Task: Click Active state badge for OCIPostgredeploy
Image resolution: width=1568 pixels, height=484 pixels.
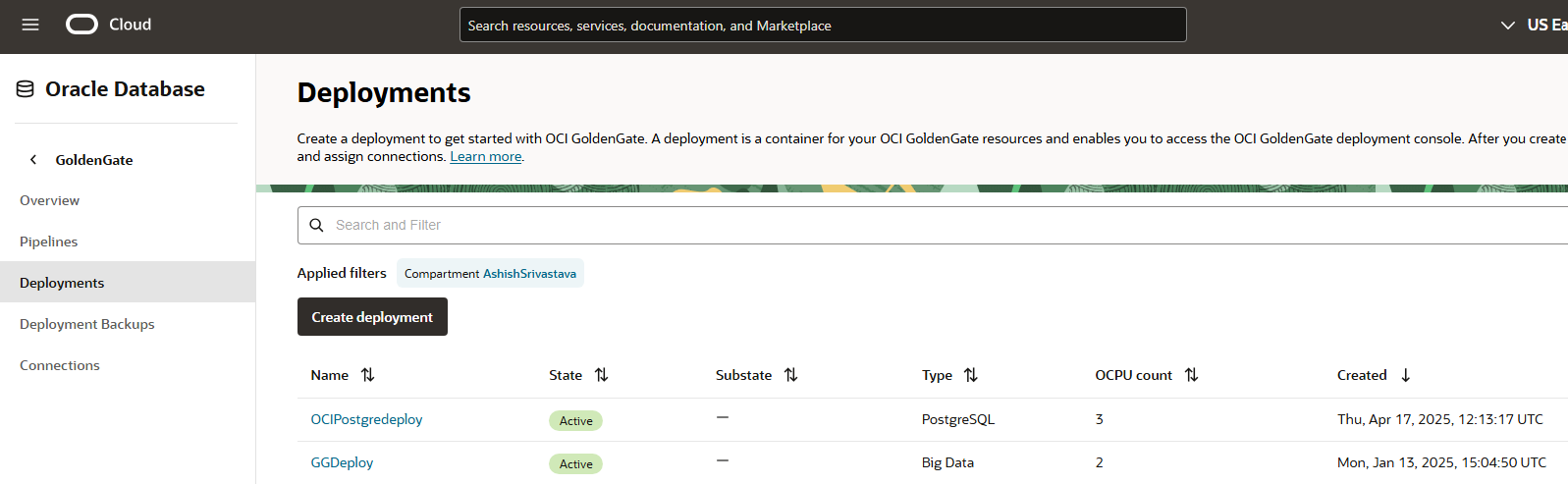Action: pyautogui.click(x=575, y=420)
